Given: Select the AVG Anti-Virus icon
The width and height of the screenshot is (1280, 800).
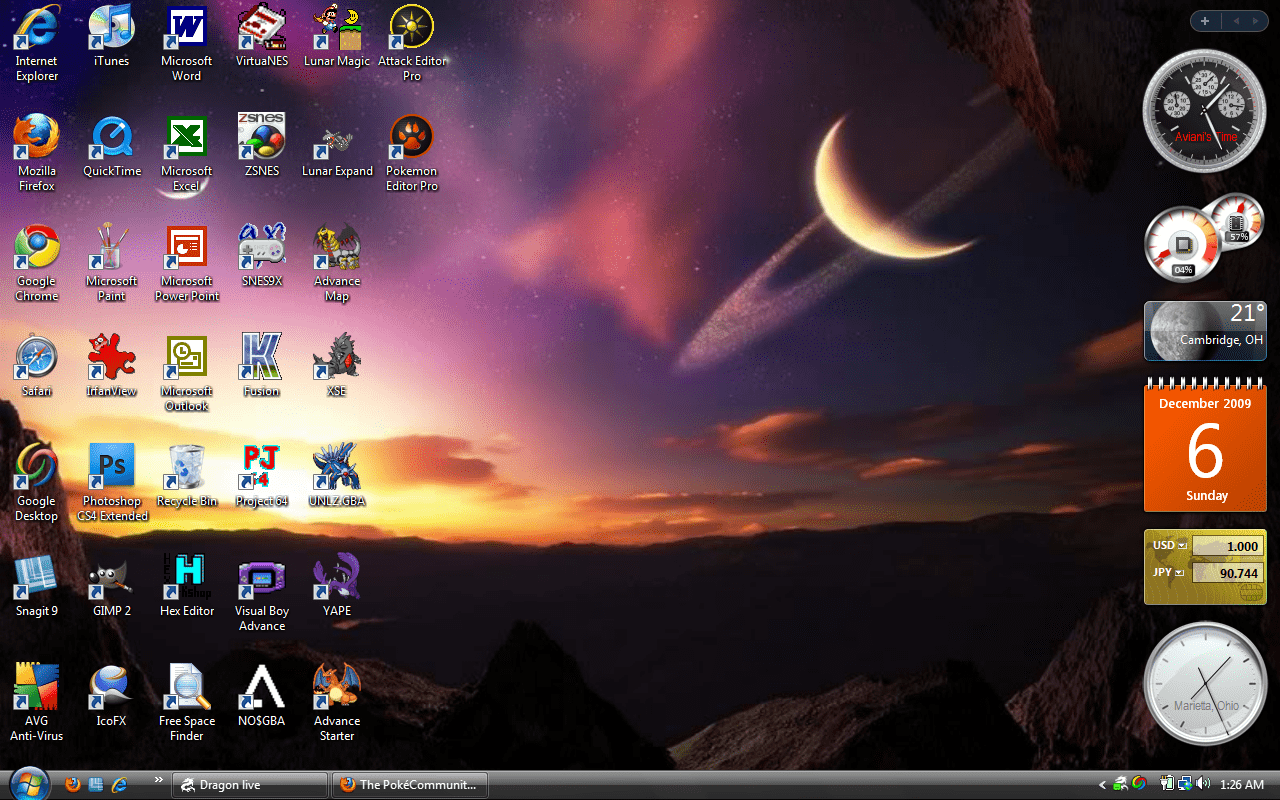Looking at the screenshot, I should [37, 703].
